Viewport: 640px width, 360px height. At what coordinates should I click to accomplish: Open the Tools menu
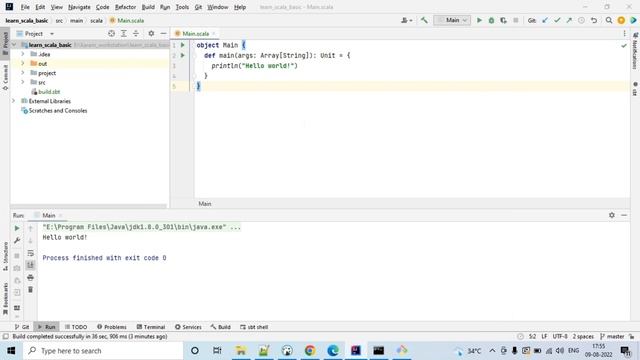tap(182, 7)
